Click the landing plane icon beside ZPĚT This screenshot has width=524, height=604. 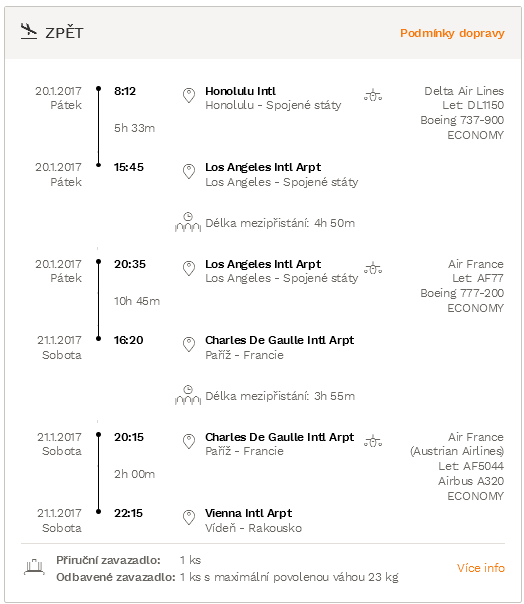(29, 31)
